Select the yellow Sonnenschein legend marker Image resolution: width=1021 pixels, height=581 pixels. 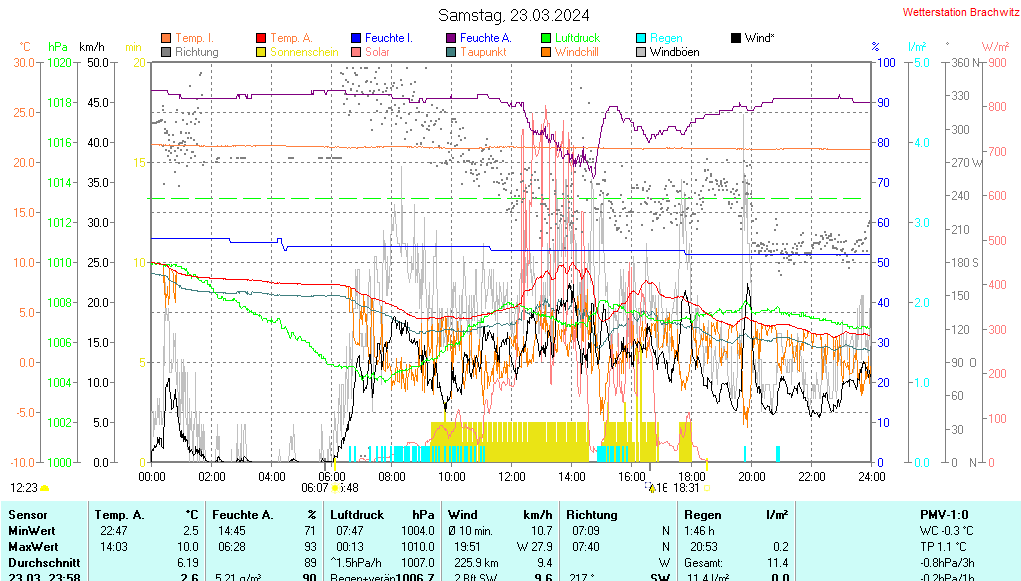pos(261,52)
